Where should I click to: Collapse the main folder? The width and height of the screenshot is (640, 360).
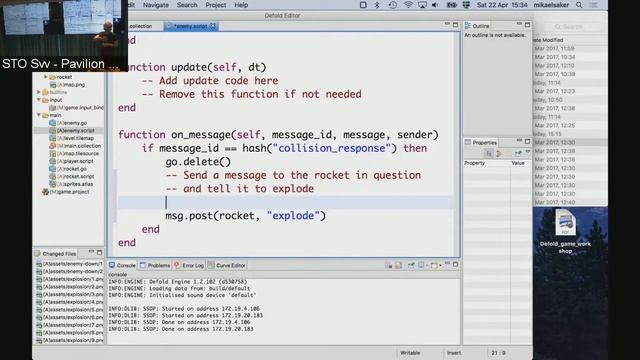click(39, 116)
